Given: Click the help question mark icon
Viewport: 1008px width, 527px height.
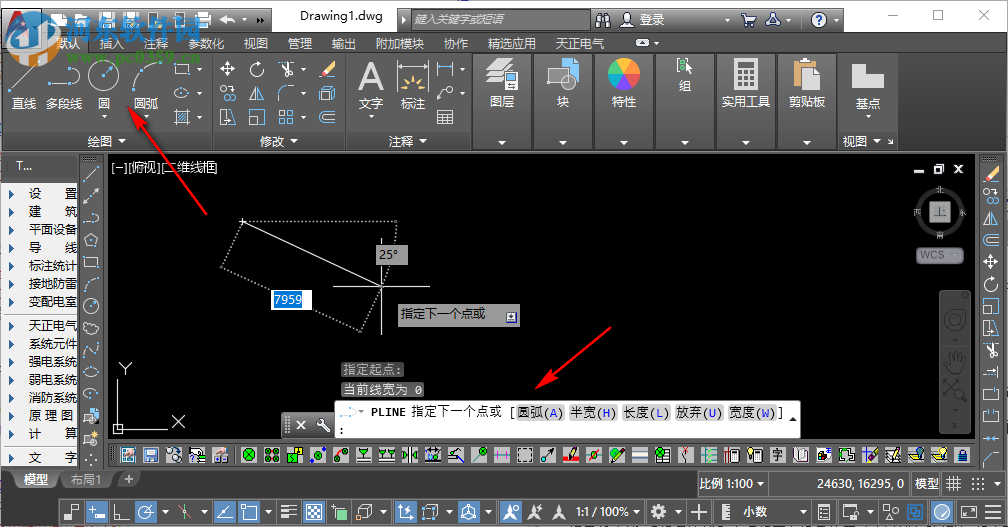Looking at the screenshot, I should point(818,20).
